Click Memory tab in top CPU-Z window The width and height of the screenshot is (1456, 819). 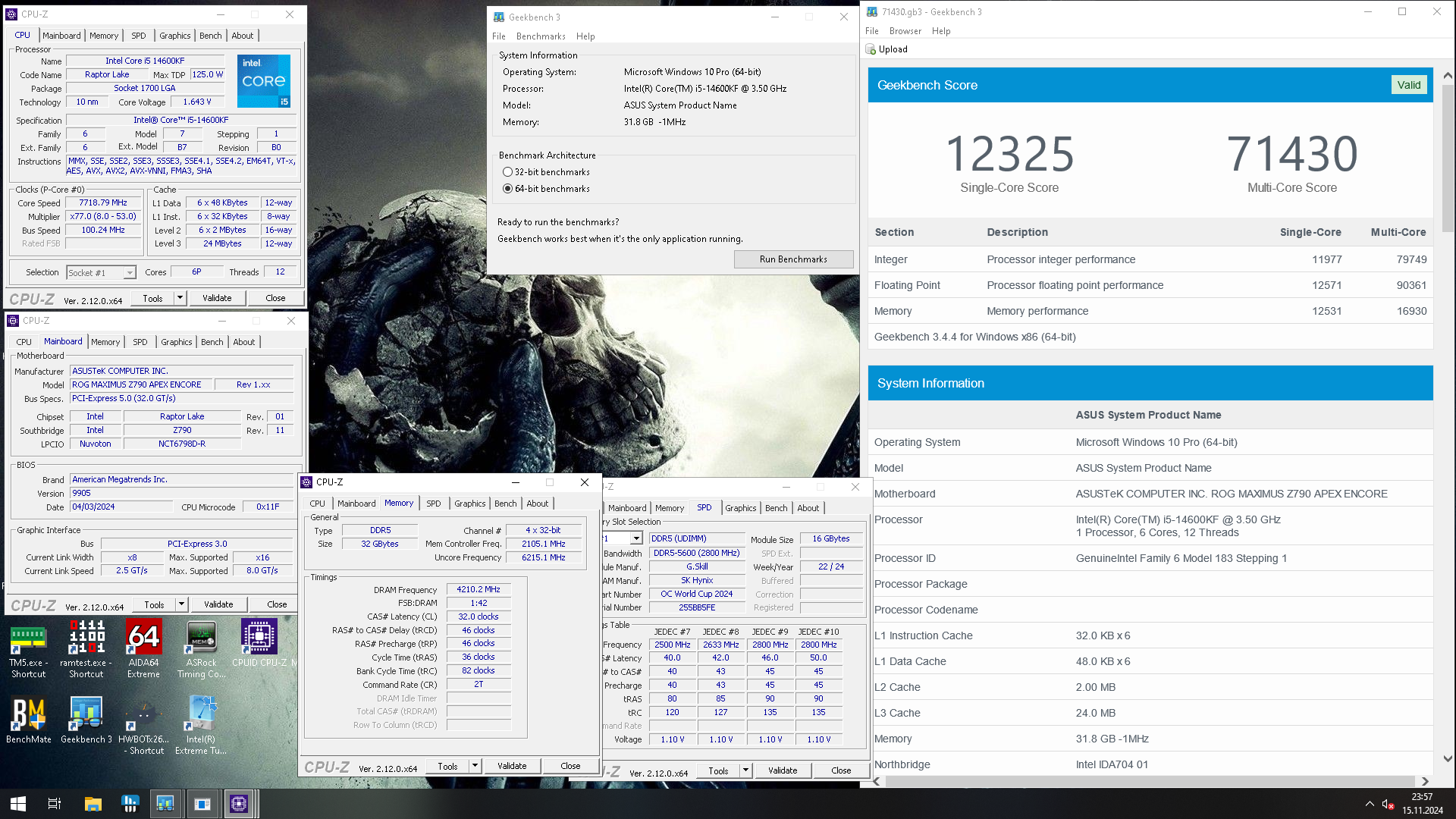[x=104, y=36]
